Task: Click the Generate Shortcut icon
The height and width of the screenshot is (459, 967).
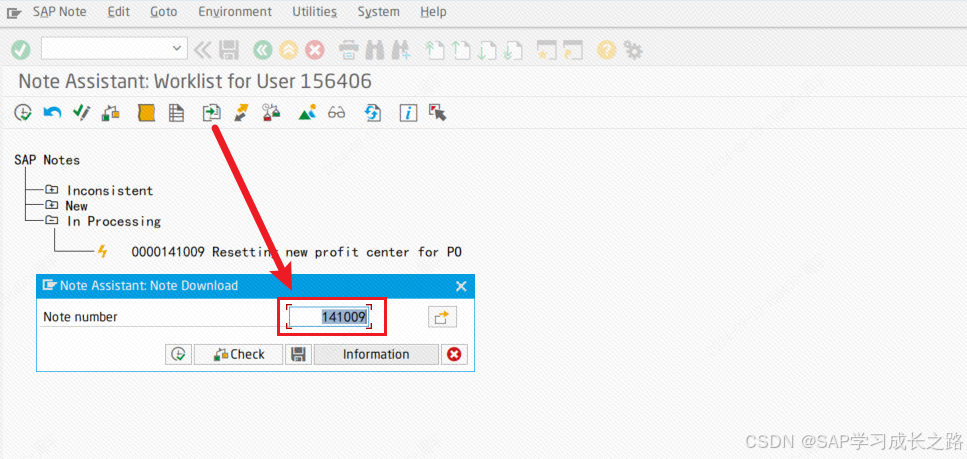Action: click(573, 49)
